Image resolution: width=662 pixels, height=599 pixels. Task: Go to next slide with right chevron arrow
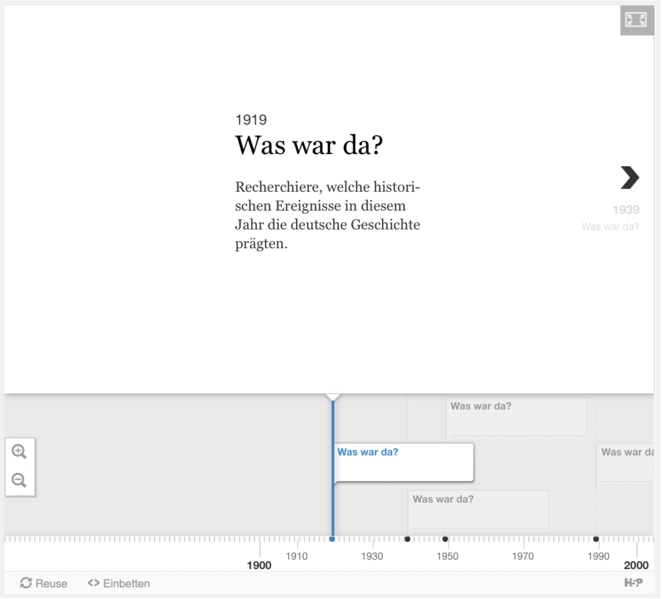(x=629, y=177)
